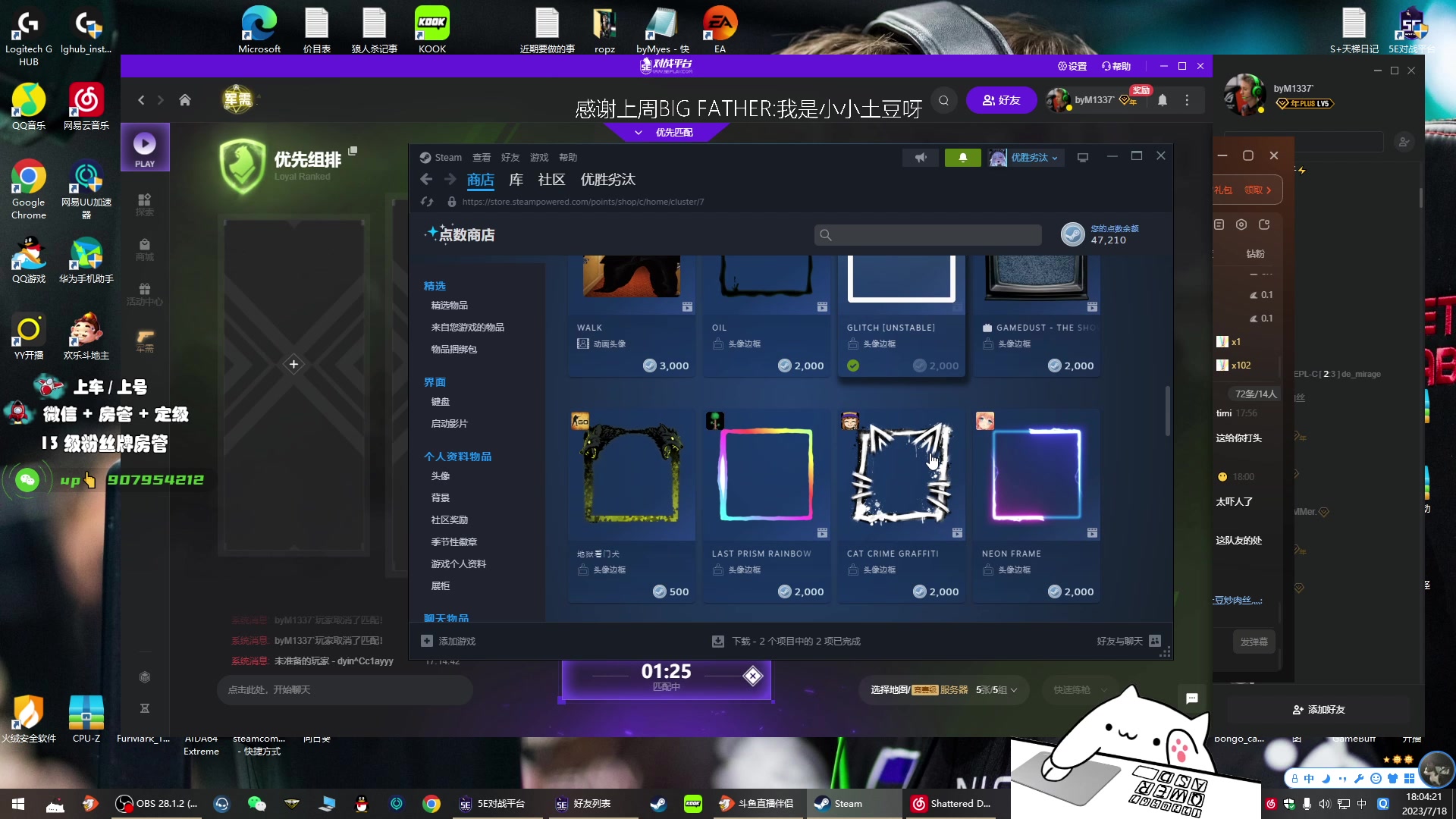Open the EA desktop shortcut
This screenshot has height=819, width=1456.
[x=720, y=30]
